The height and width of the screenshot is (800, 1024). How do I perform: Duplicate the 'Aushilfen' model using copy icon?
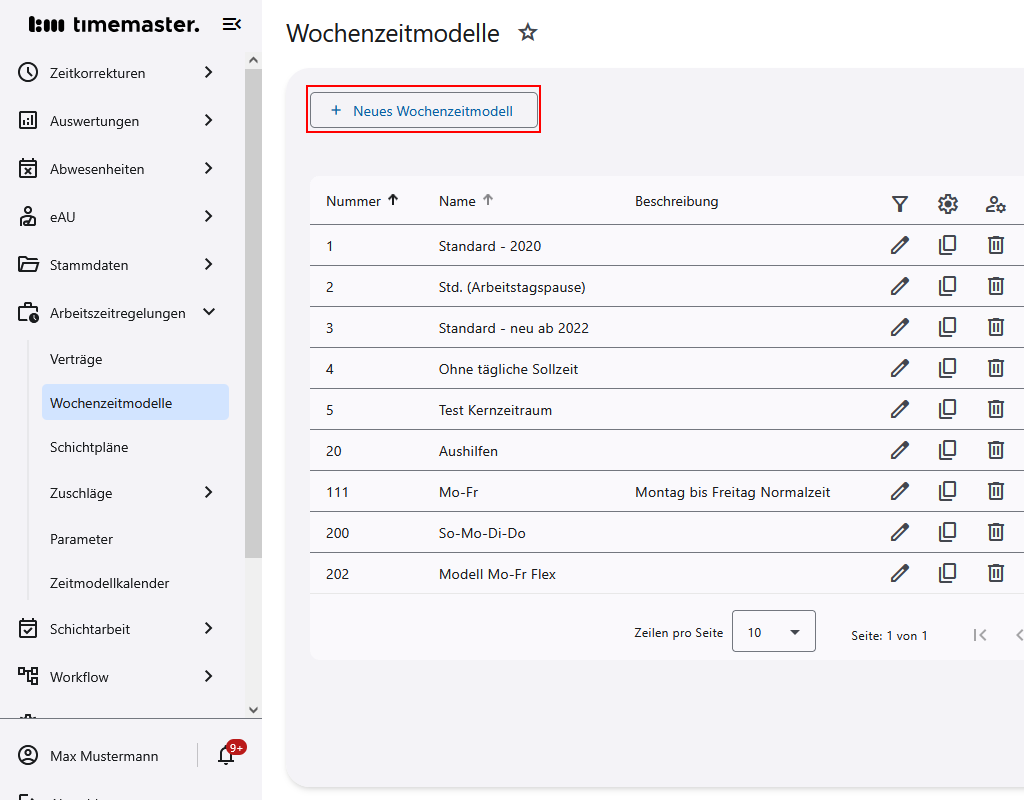point(948,450)
